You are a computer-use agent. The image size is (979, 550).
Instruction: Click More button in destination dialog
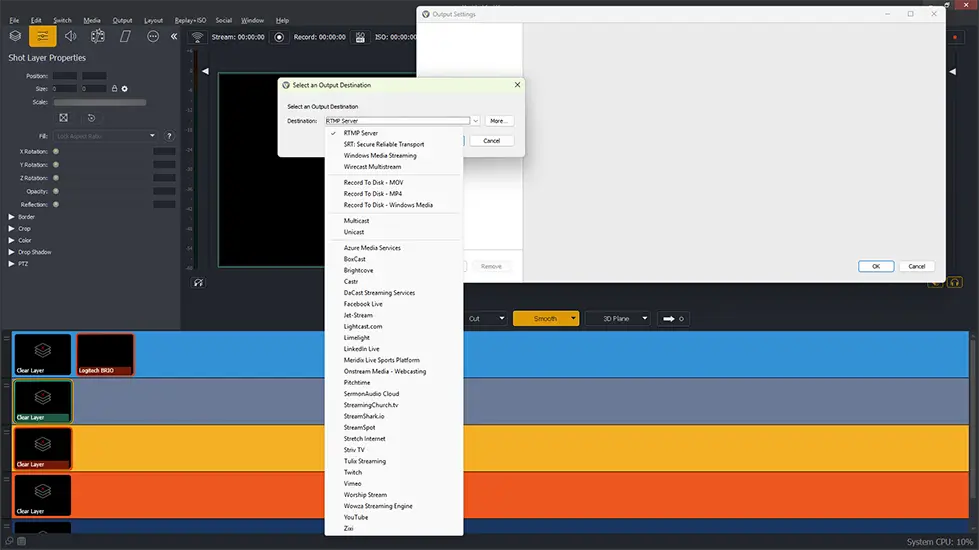(499, 121)
